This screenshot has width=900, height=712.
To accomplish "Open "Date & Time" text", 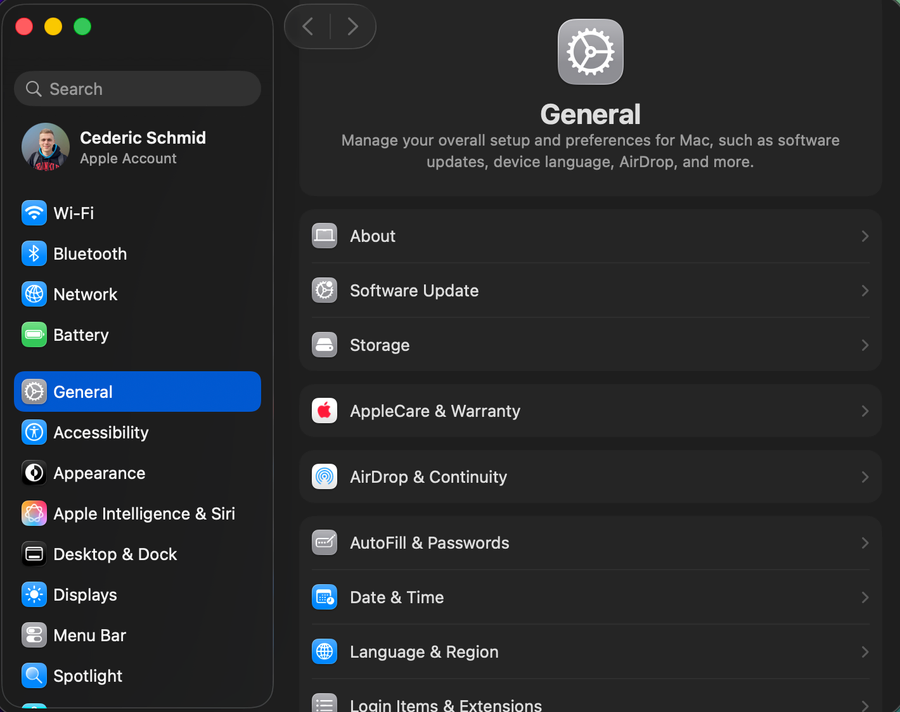I will click(x=397, y=597).
